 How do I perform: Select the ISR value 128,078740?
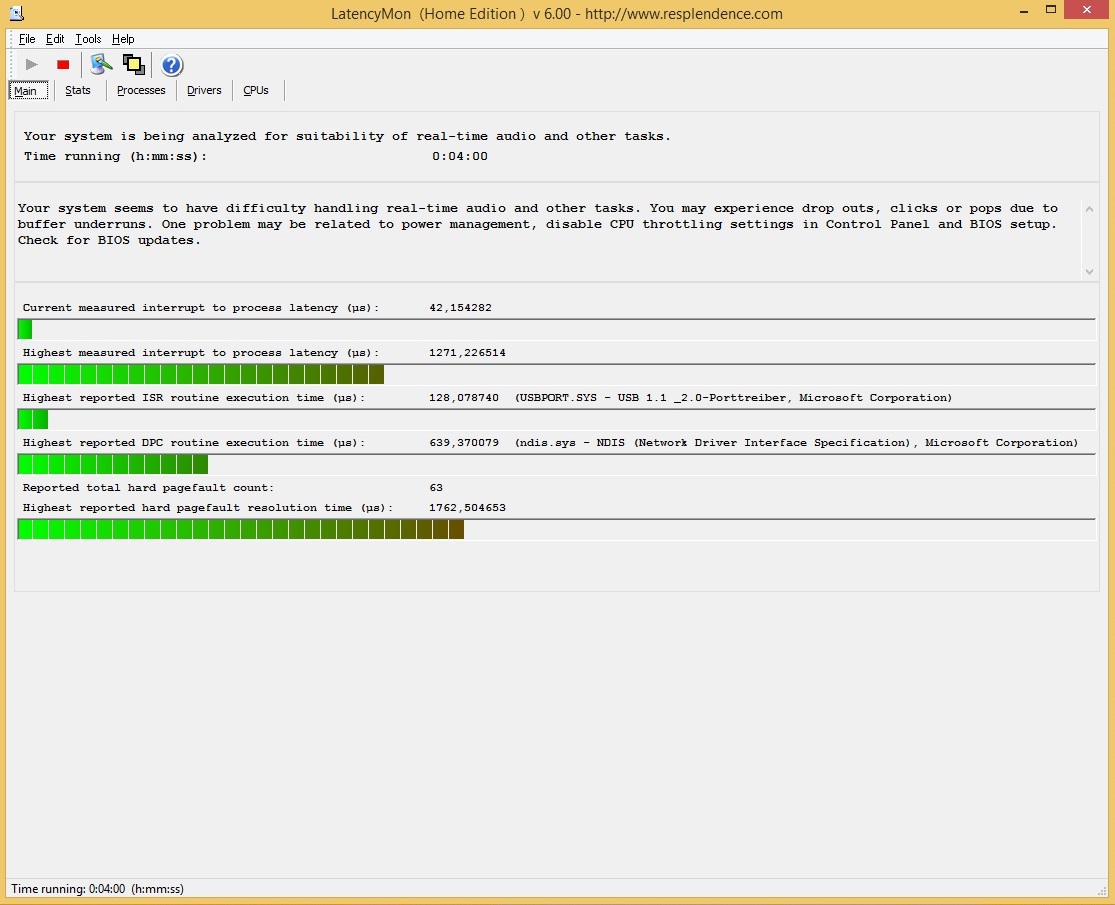coord(464,397)
